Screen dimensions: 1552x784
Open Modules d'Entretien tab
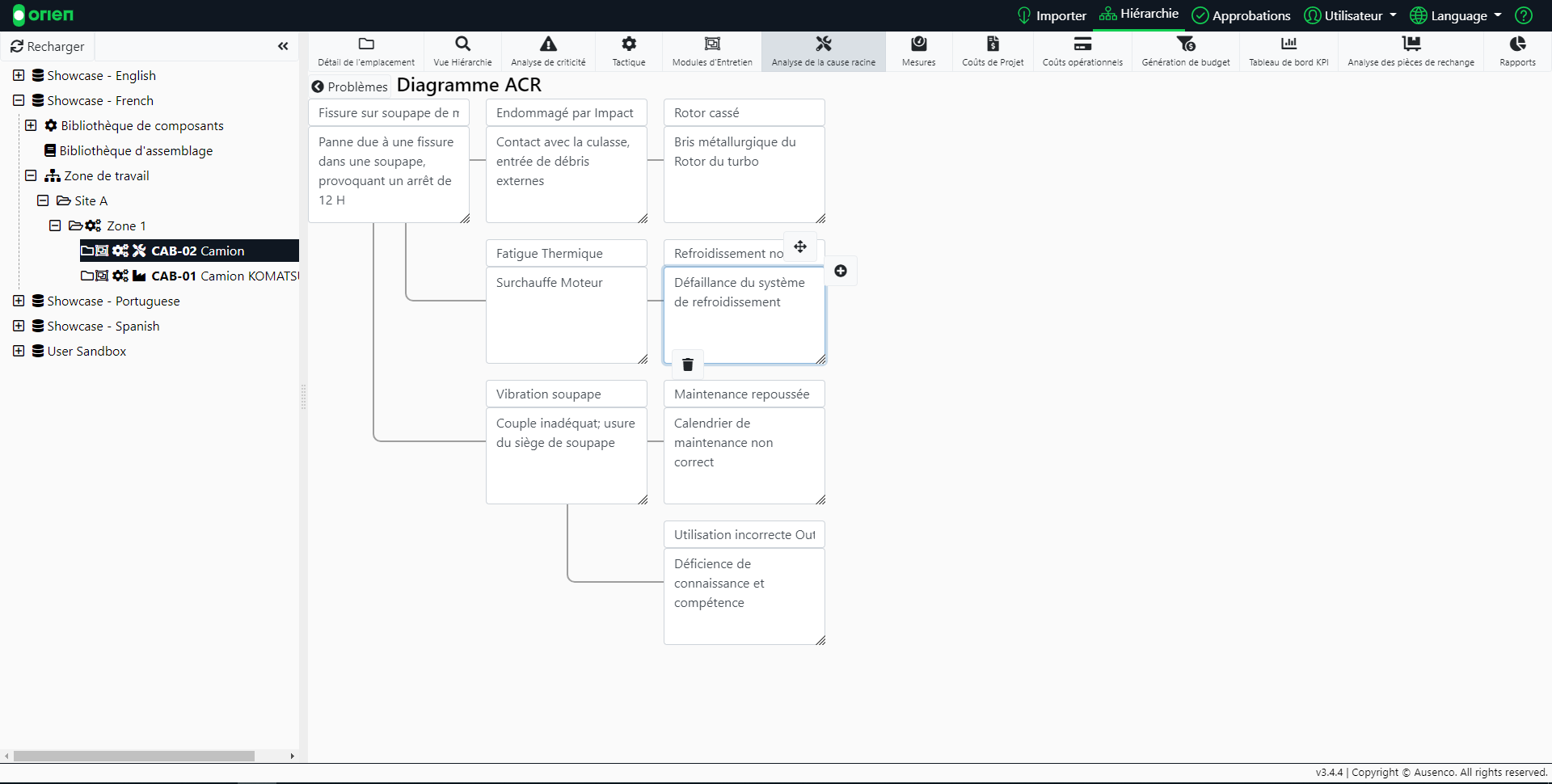[x=712, y=52]
